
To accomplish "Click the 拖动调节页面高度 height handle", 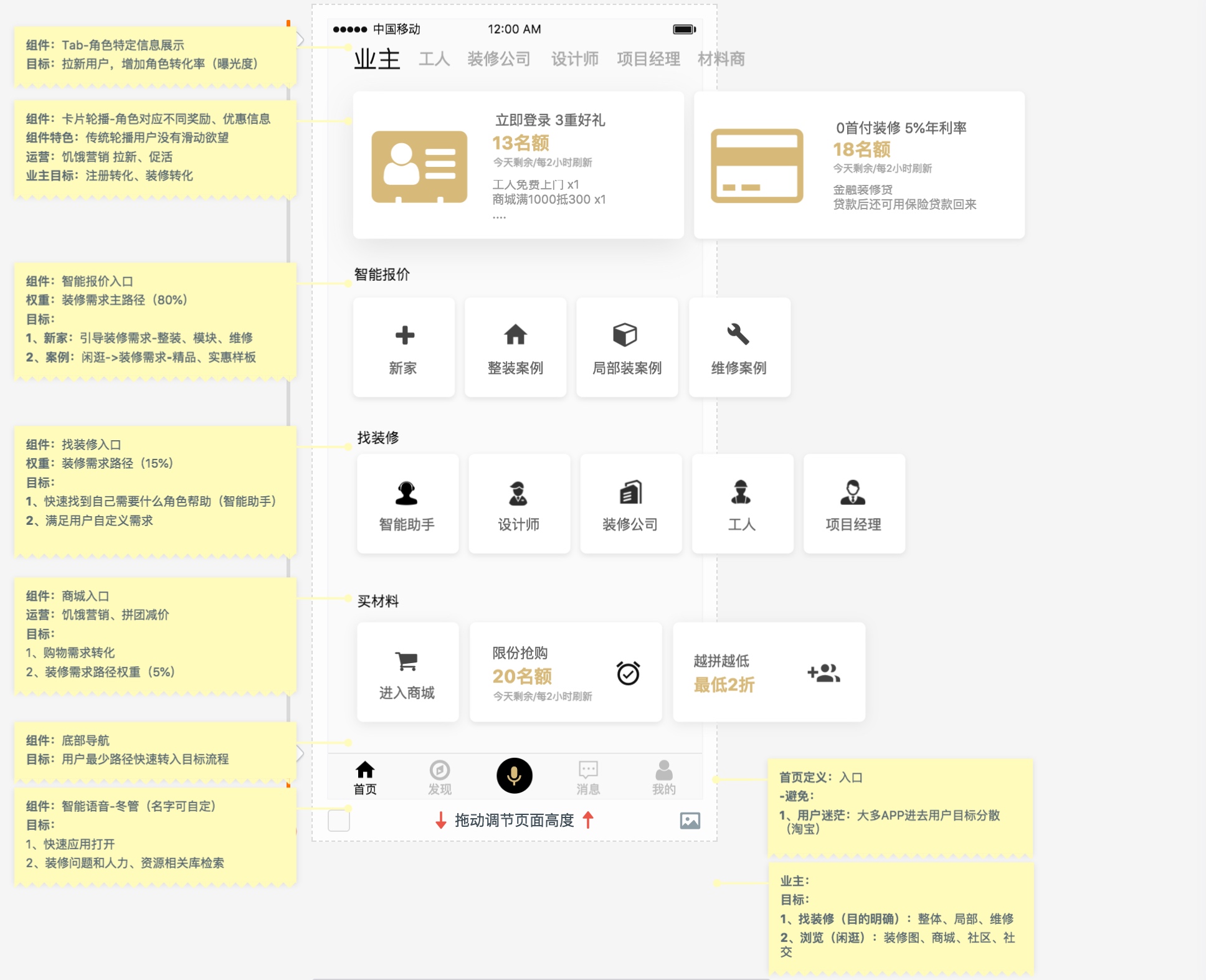I will pos(514,821).
